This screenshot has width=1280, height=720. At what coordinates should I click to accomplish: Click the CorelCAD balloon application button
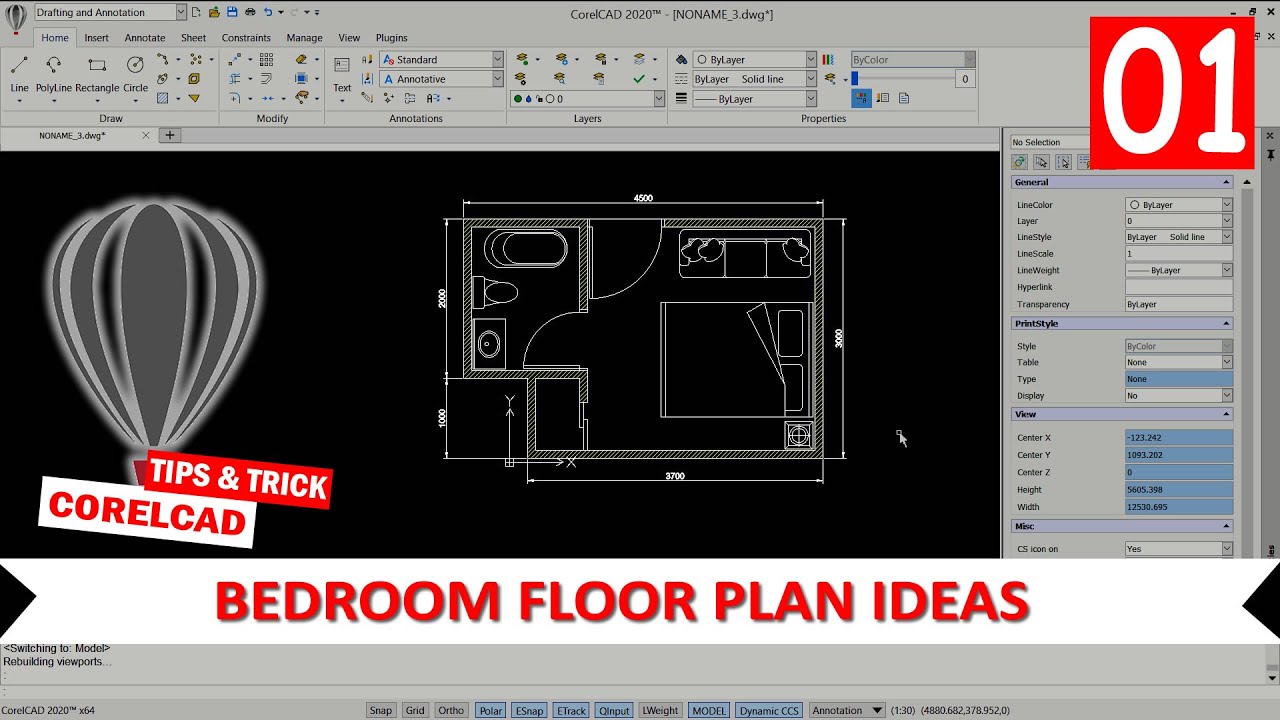[x=16, y=19]
